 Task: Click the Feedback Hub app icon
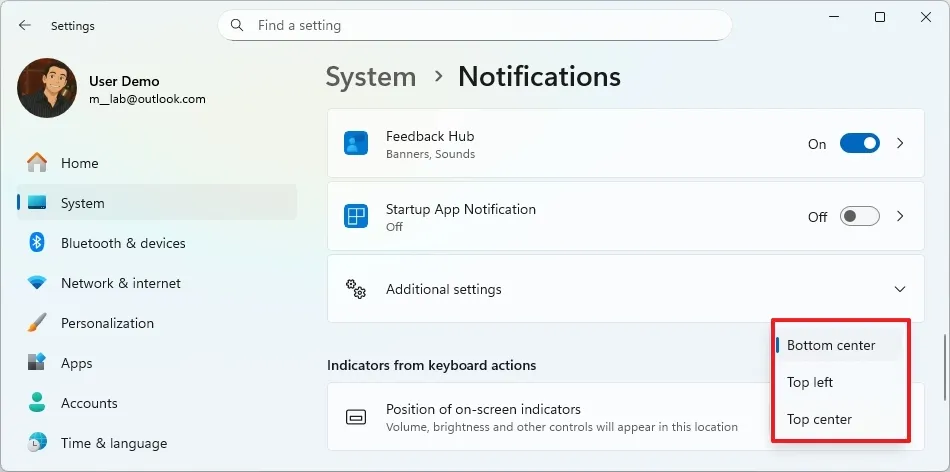[x=356, y=144]
